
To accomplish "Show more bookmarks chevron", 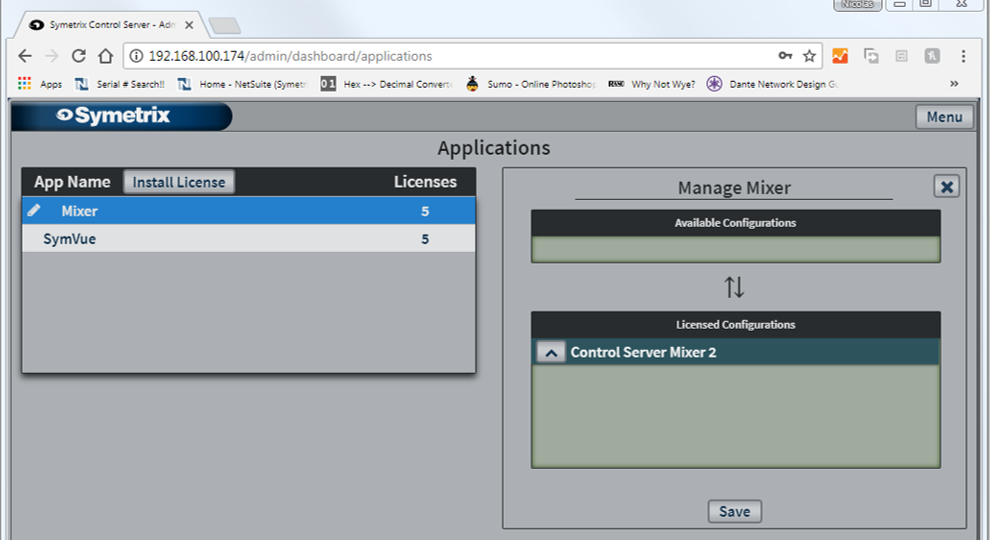I will tap(954, 83).
